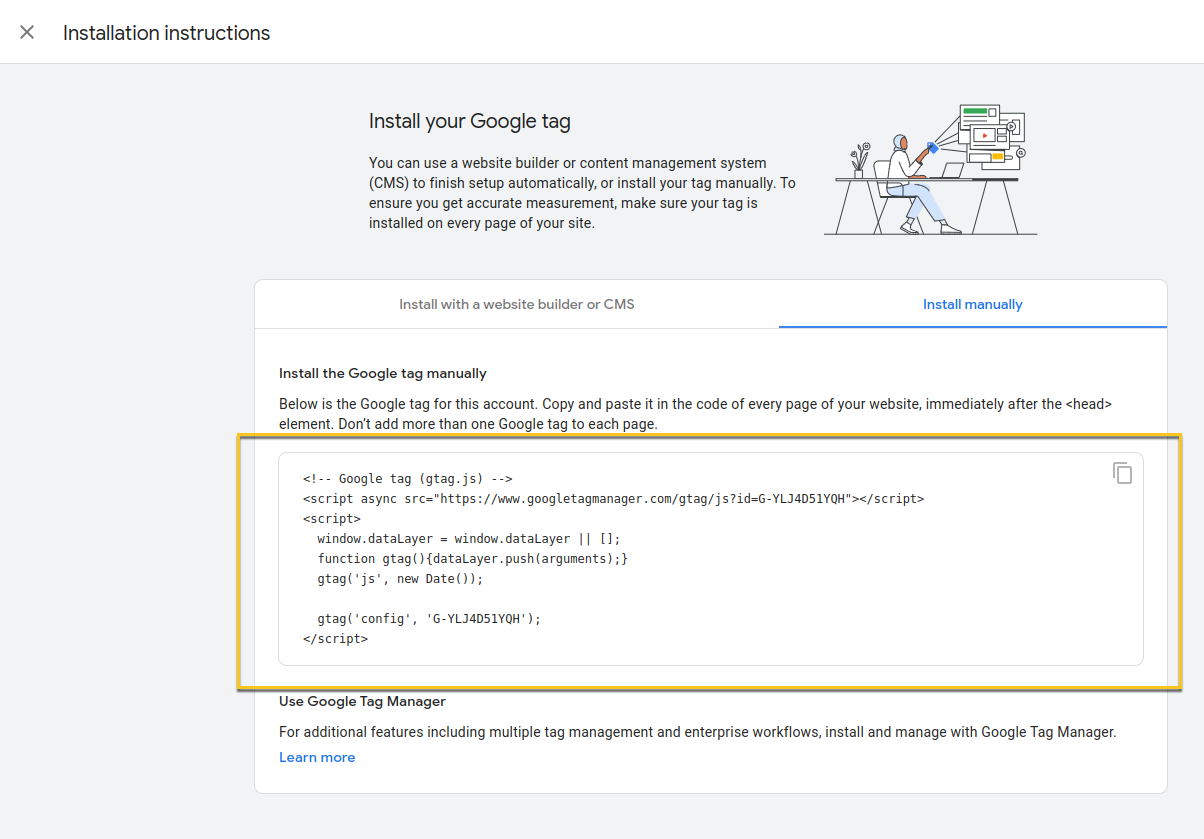The width and height of the screenshot is (1204, 839).
Task: Click the person-at-desk illustration
Action: pos(930,170)
